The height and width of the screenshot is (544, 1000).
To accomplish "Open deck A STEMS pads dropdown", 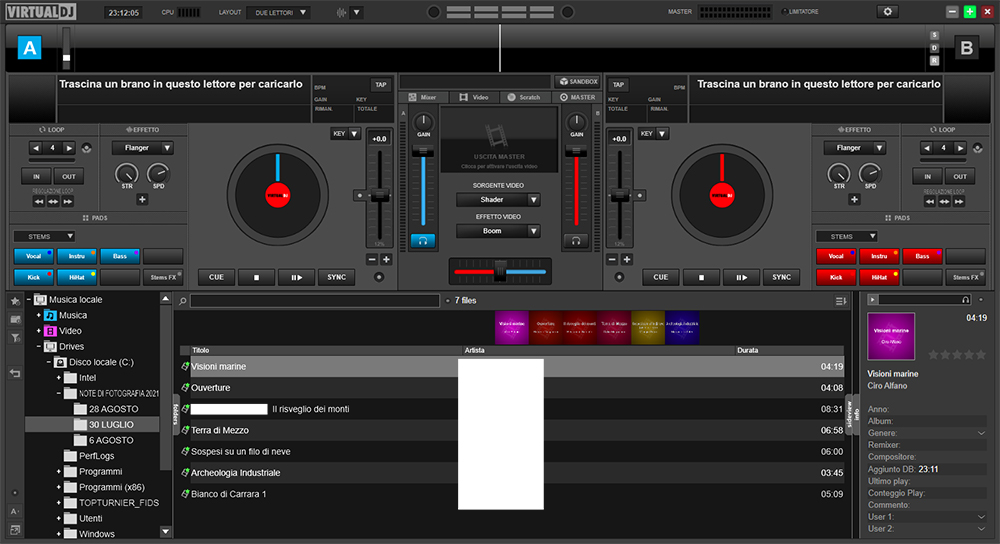I will tap(44, 237).
